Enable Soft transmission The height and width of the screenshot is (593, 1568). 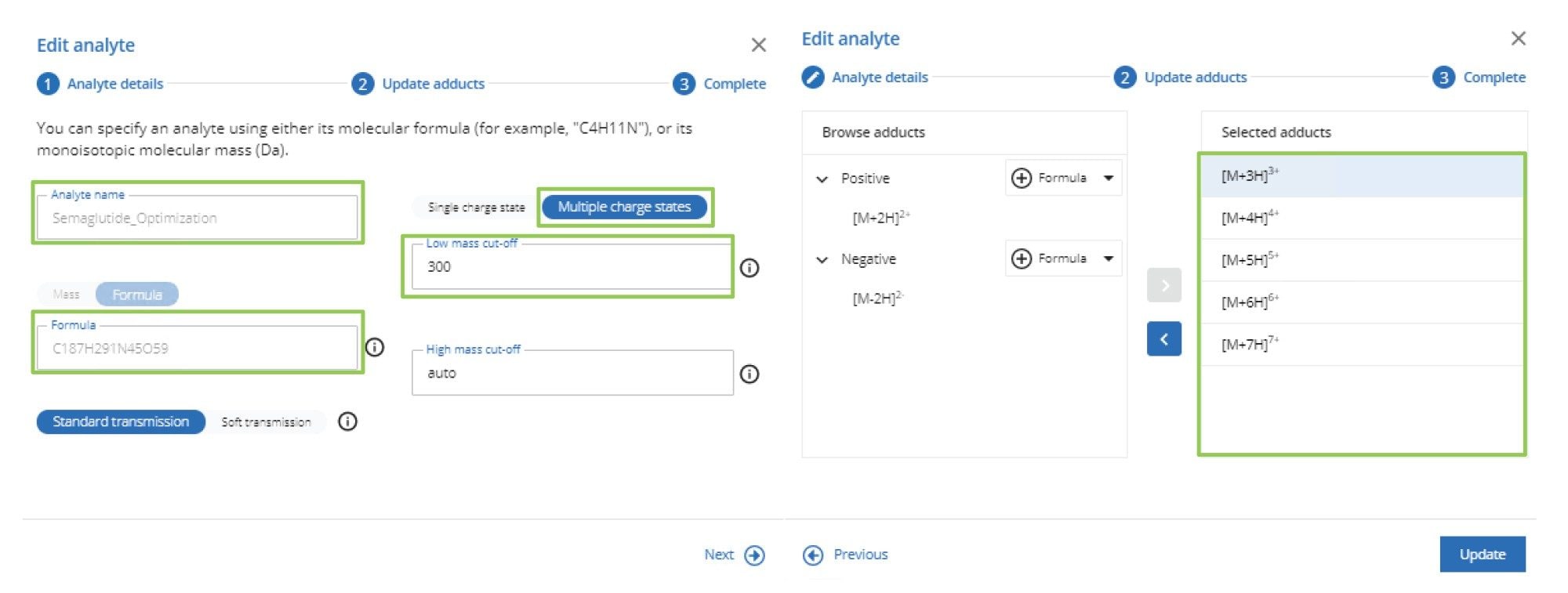click(x=266, y=421)
